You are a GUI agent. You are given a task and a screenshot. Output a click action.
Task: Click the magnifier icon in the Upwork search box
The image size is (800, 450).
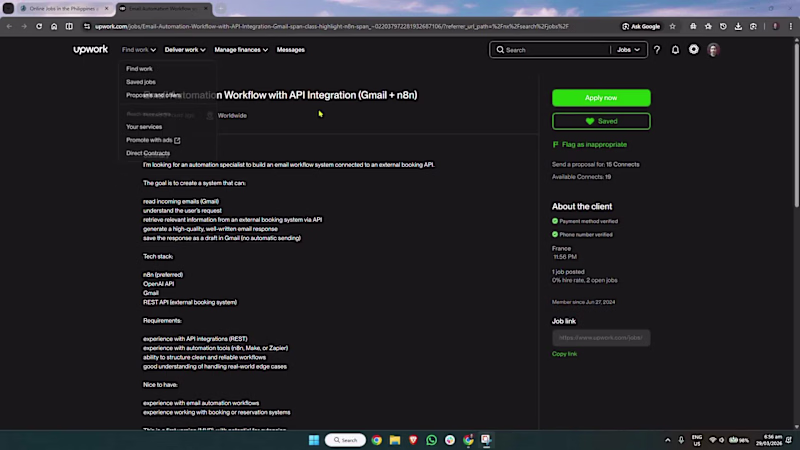(500, 50)
